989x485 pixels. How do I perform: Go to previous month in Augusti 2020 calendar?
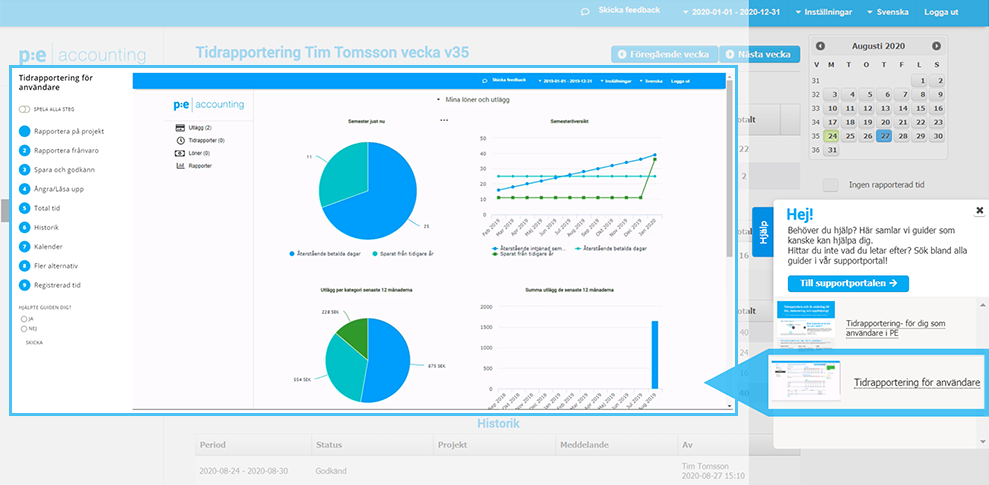tap(820, 46)
